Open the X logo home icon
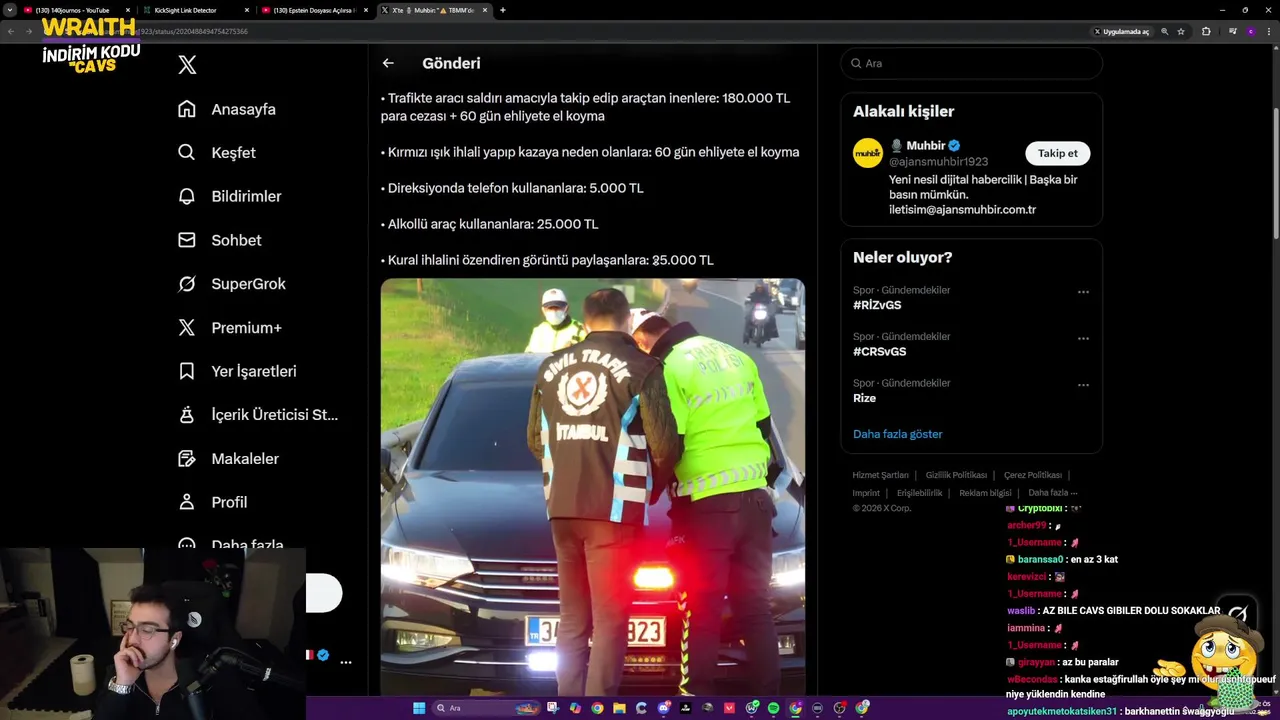The width and height of the screenshot is (1280, 720). click(187, 65)
